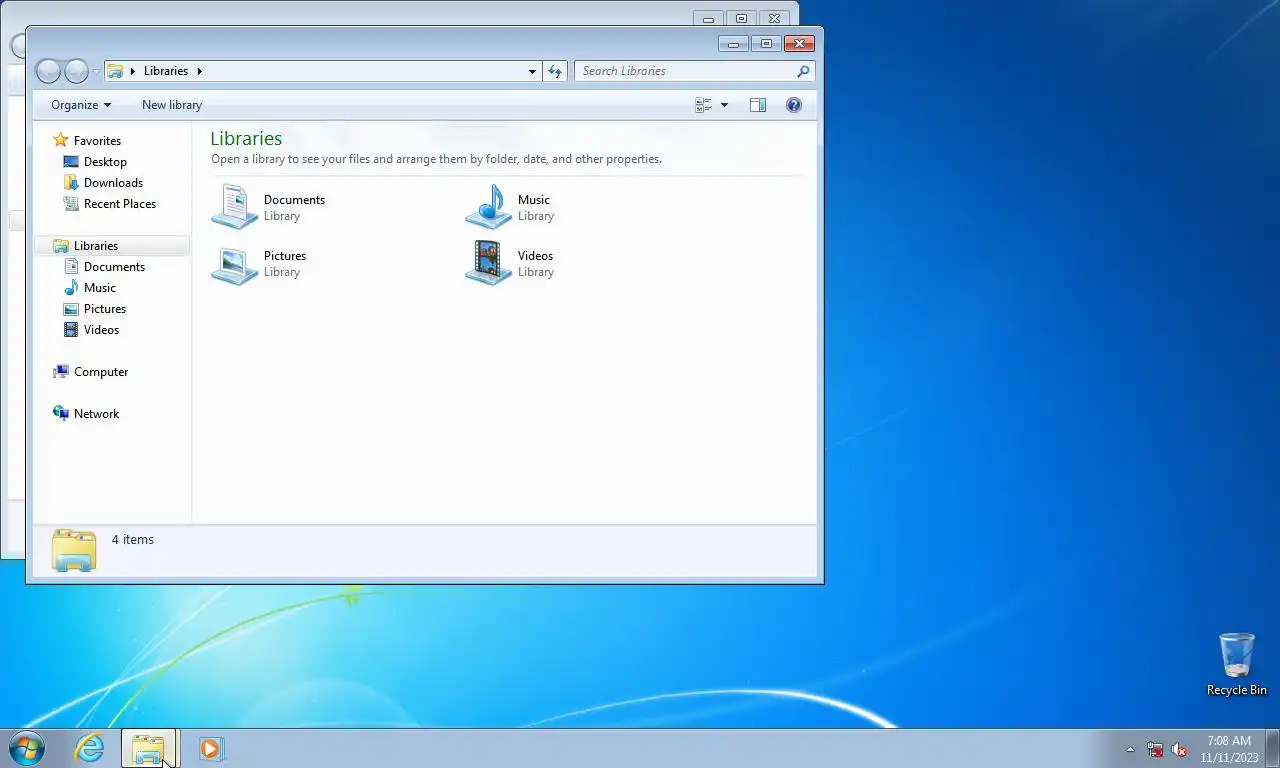Screen dimensions: 1280x768
Task: Open the More view options dropdown arrow
Action: point(724,105)
